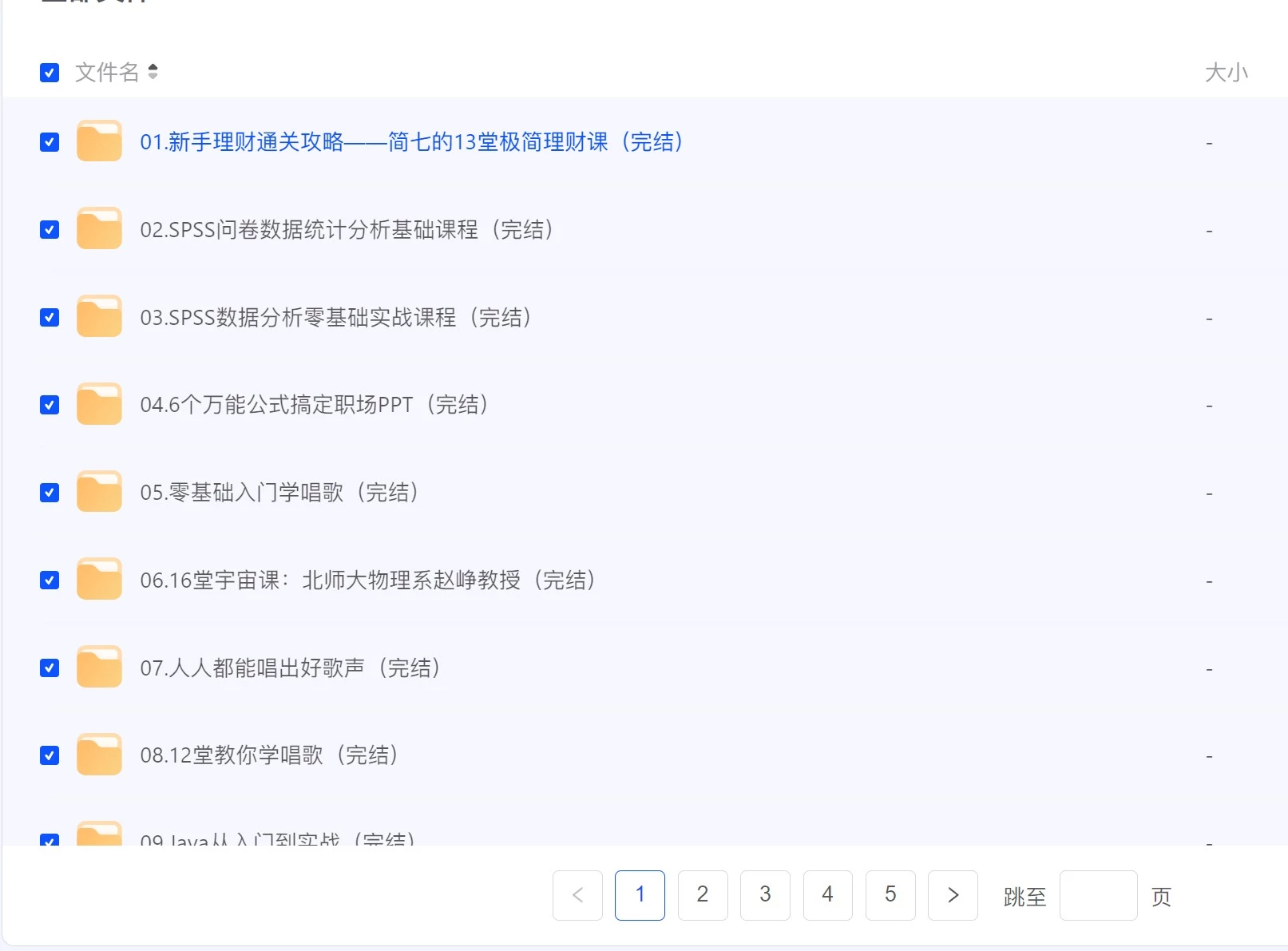The width and height of the screenshot is (1288, 951).
Task: Open the folder icon for 08.12堂教你学唱歌
Action: (98, 755)
